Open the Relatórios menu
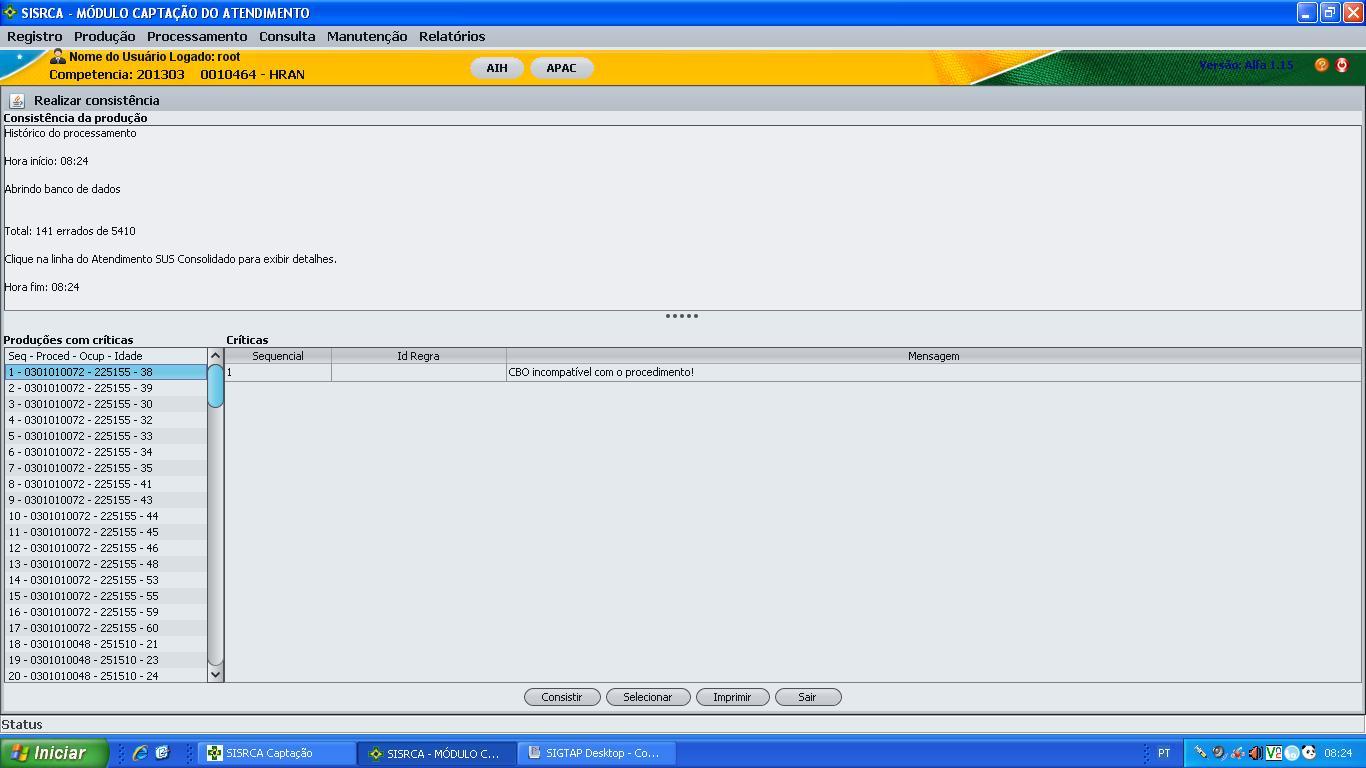 (x=452, y=36)
